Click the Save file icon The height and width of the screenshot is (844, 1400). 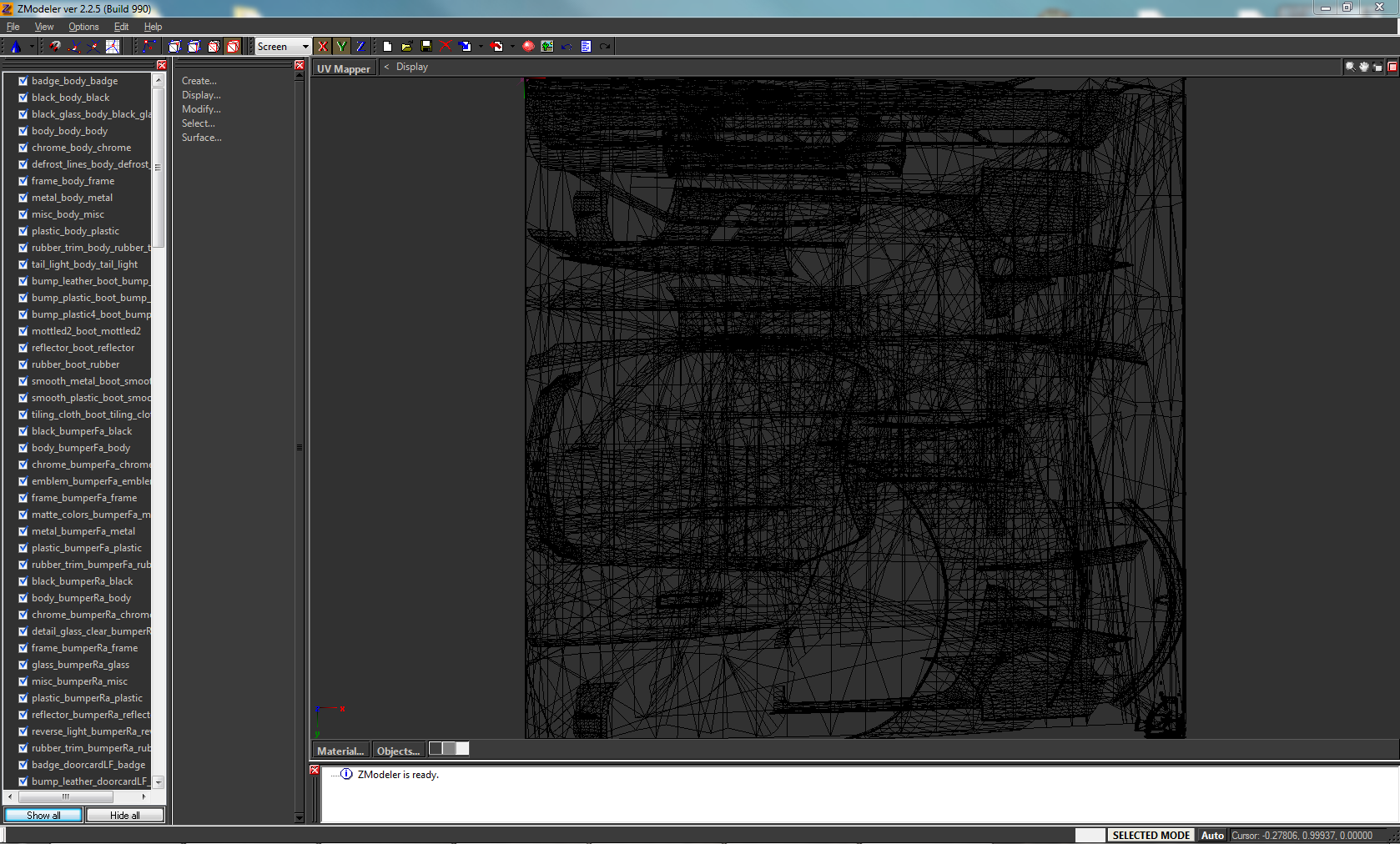click(426, 46)
